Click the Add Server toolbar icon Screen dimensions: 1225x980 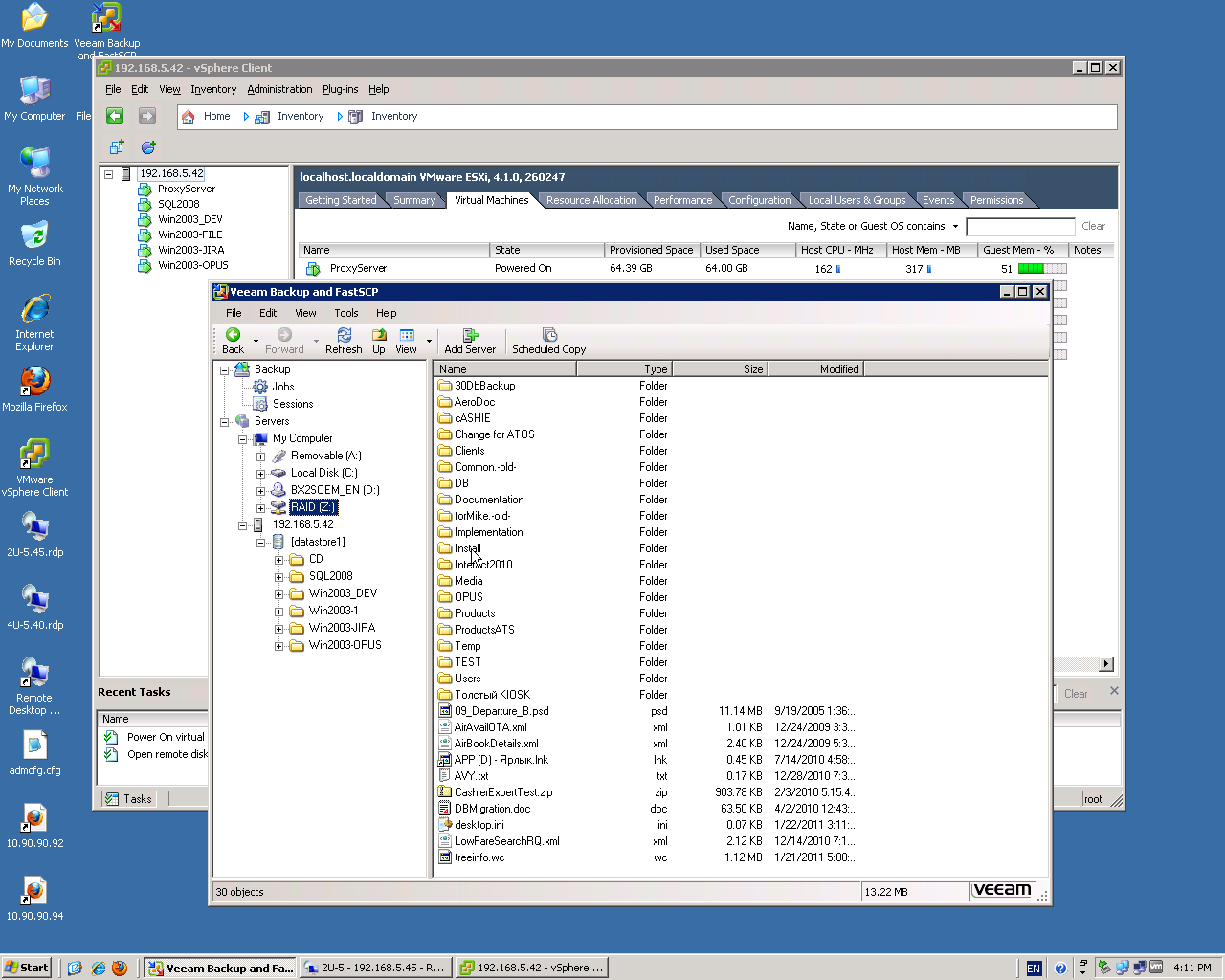pyautogui.click(x=470, y=341)
